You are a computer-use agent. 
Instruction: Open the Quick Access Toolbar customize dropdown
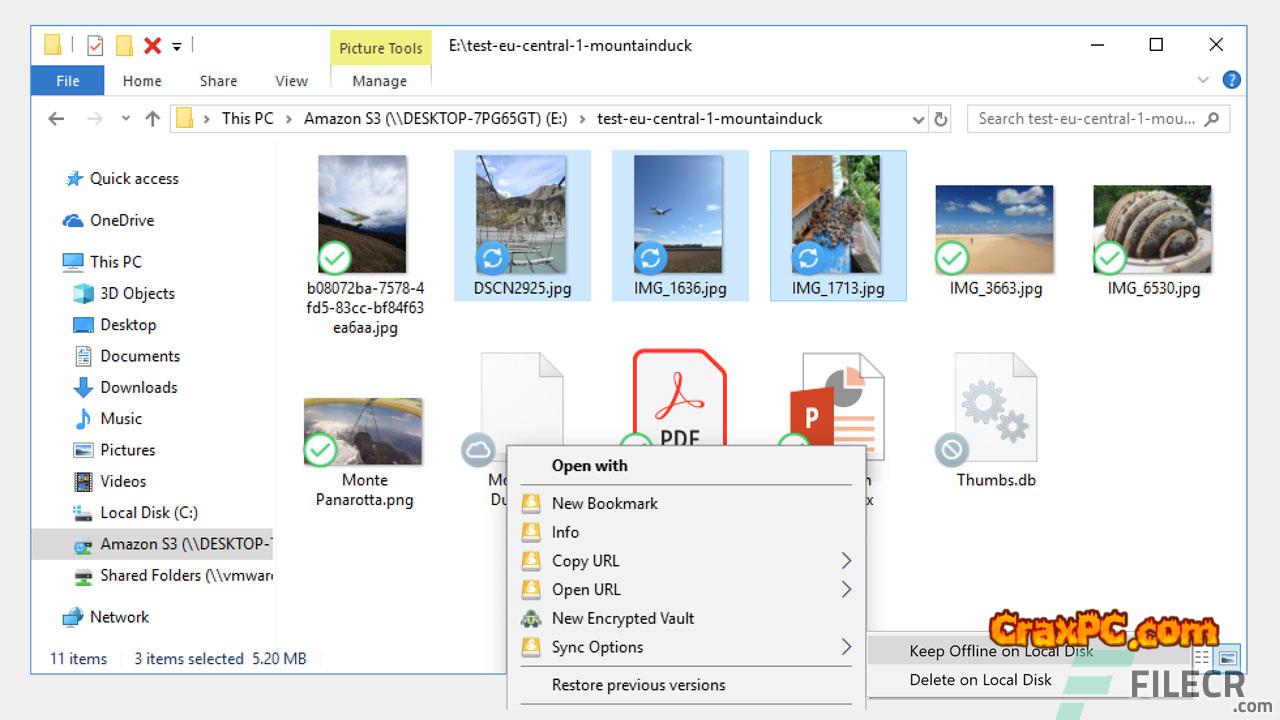coord(177,45)
